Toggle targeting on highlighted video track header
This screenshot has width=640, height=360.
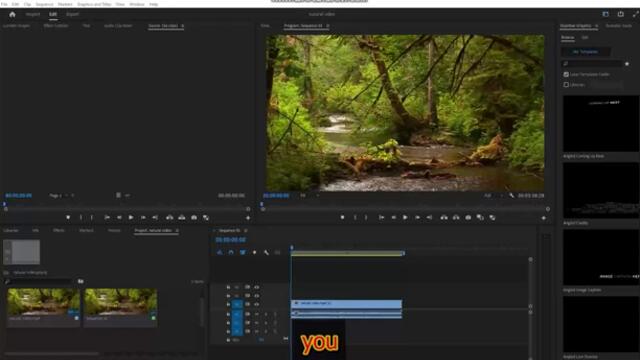point(237,304)
